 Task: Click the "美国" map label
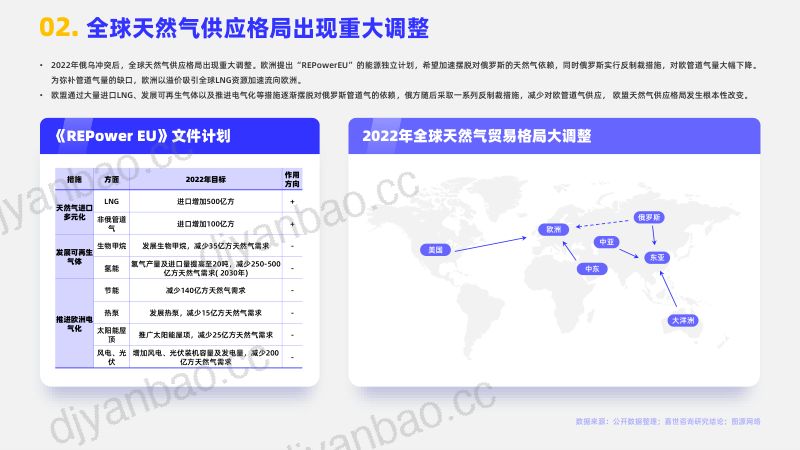(x=435, y=250)
